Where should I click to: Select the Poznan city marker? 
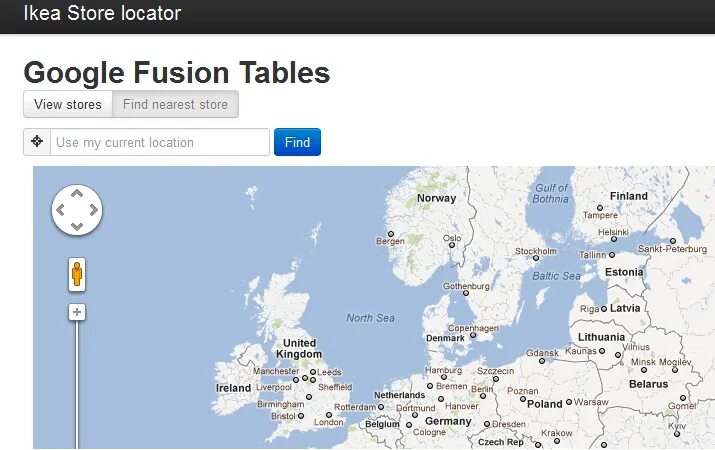point(523,399)
